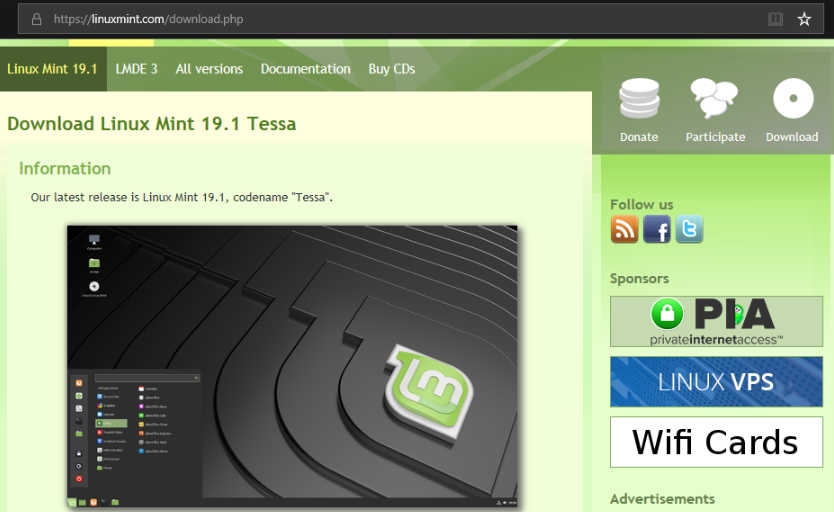
Task: Select the Linux Mint 19.1 tab
Action: click(x=53, y=69)
